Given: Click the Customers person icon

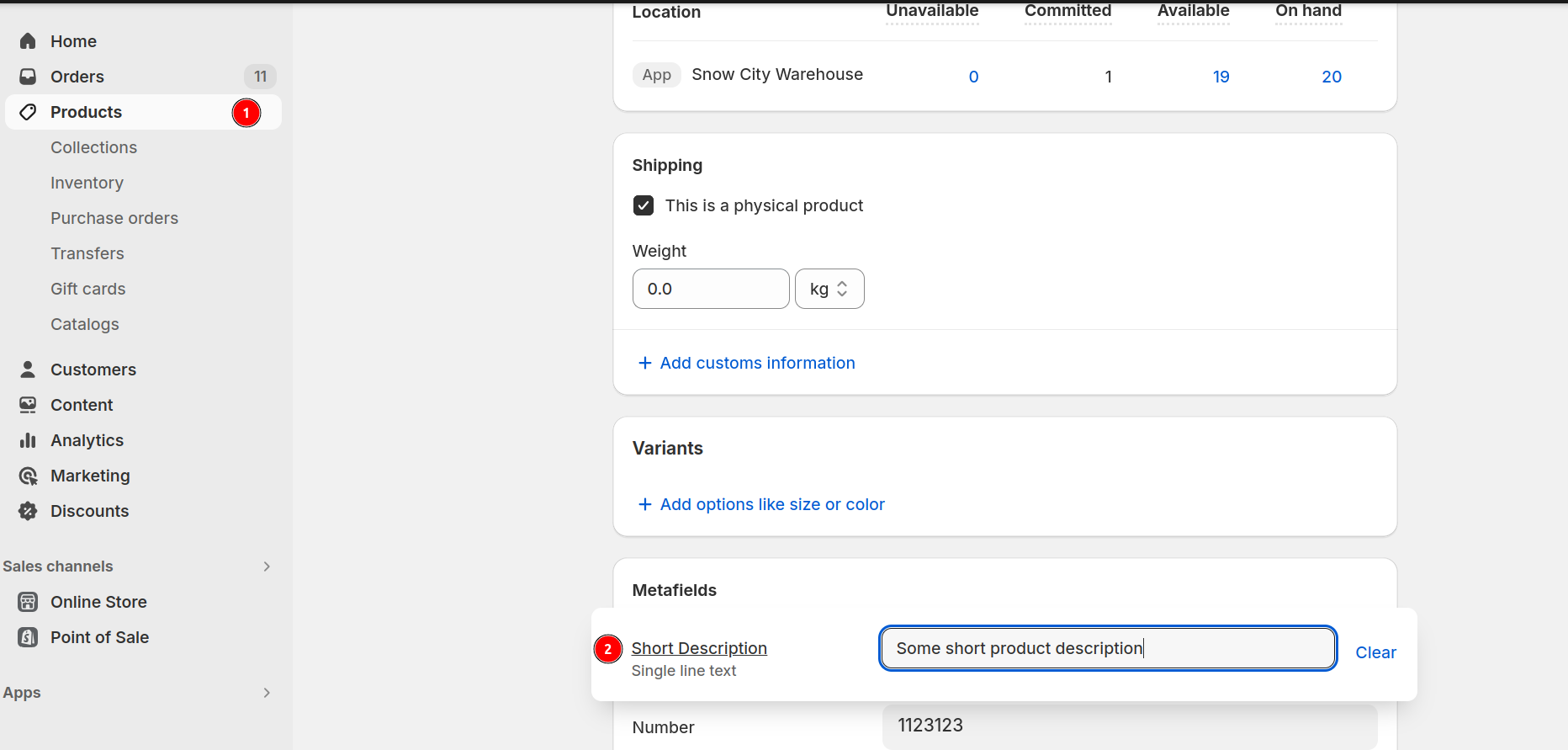Looking at the screenshot, I should pyautogui.click(x=28, y=370).
